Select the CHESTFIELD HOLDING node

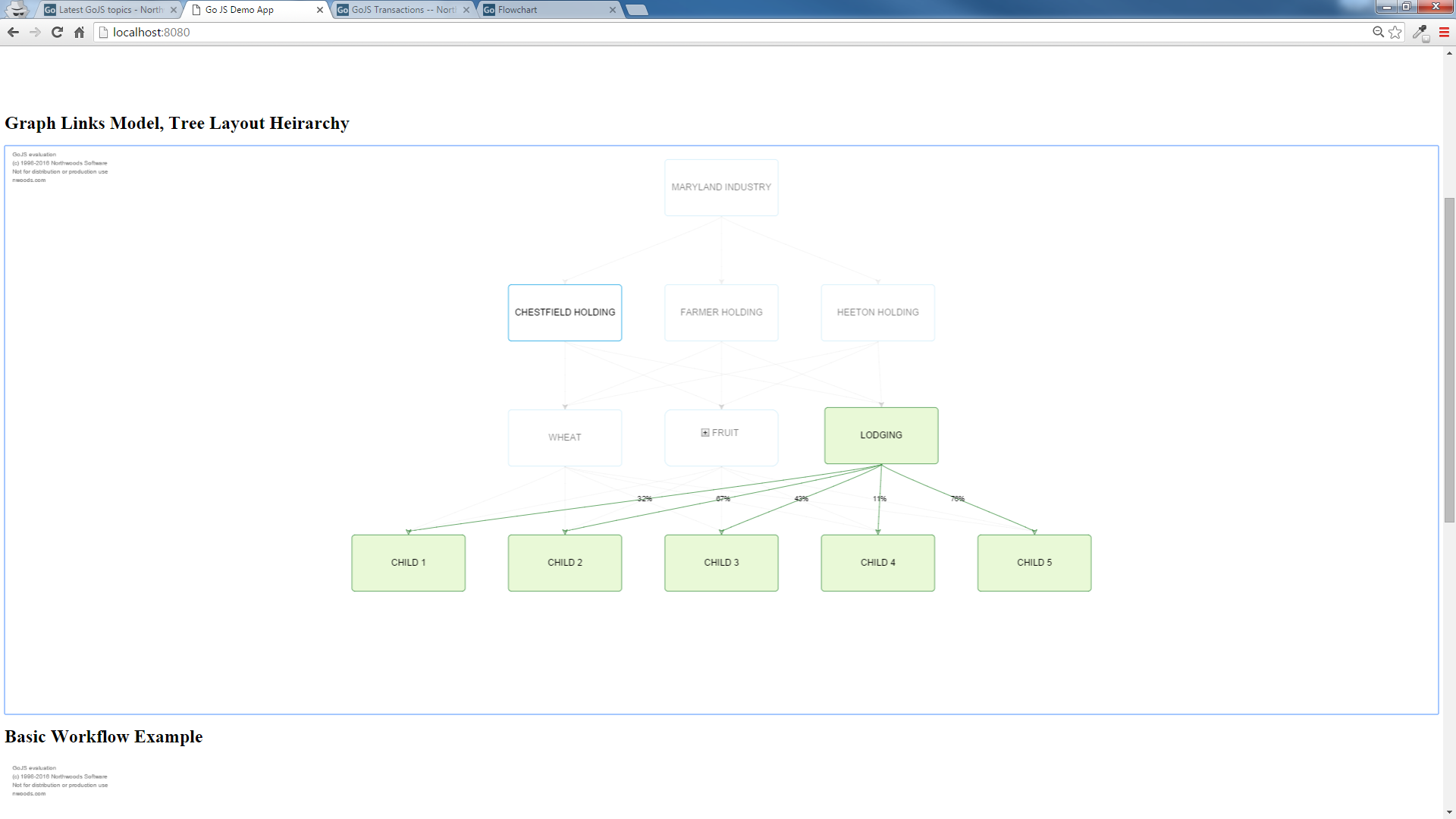click(565, 312)
